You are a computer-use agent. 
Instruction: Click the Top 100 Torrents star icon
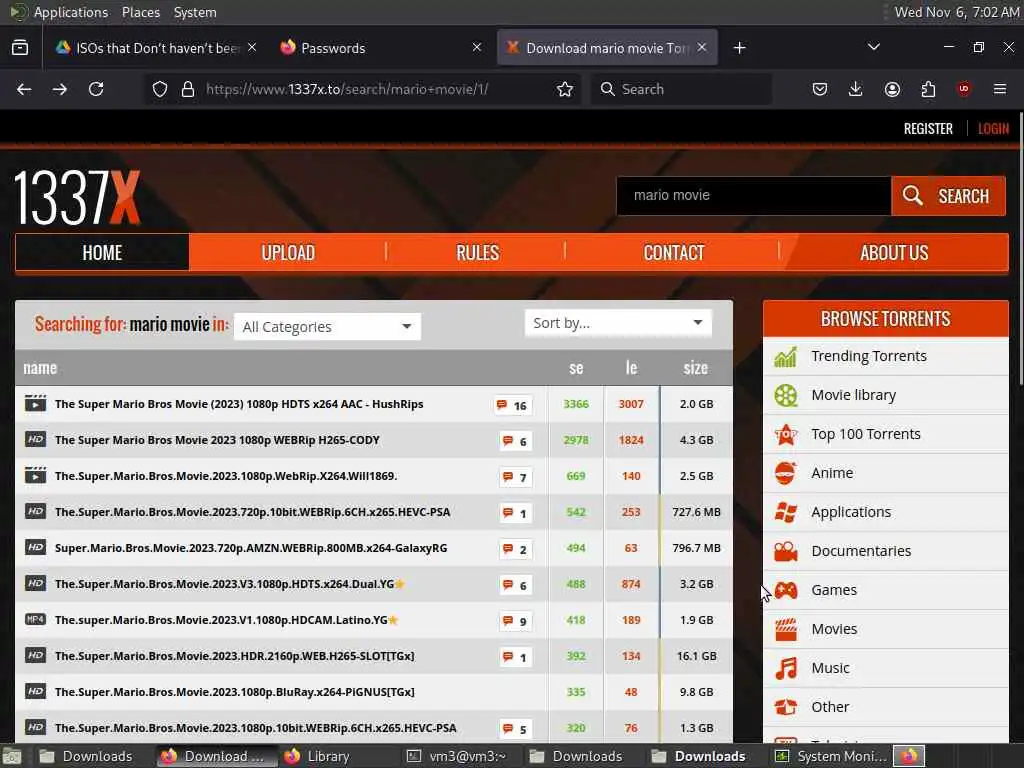(x=786, y=434)
